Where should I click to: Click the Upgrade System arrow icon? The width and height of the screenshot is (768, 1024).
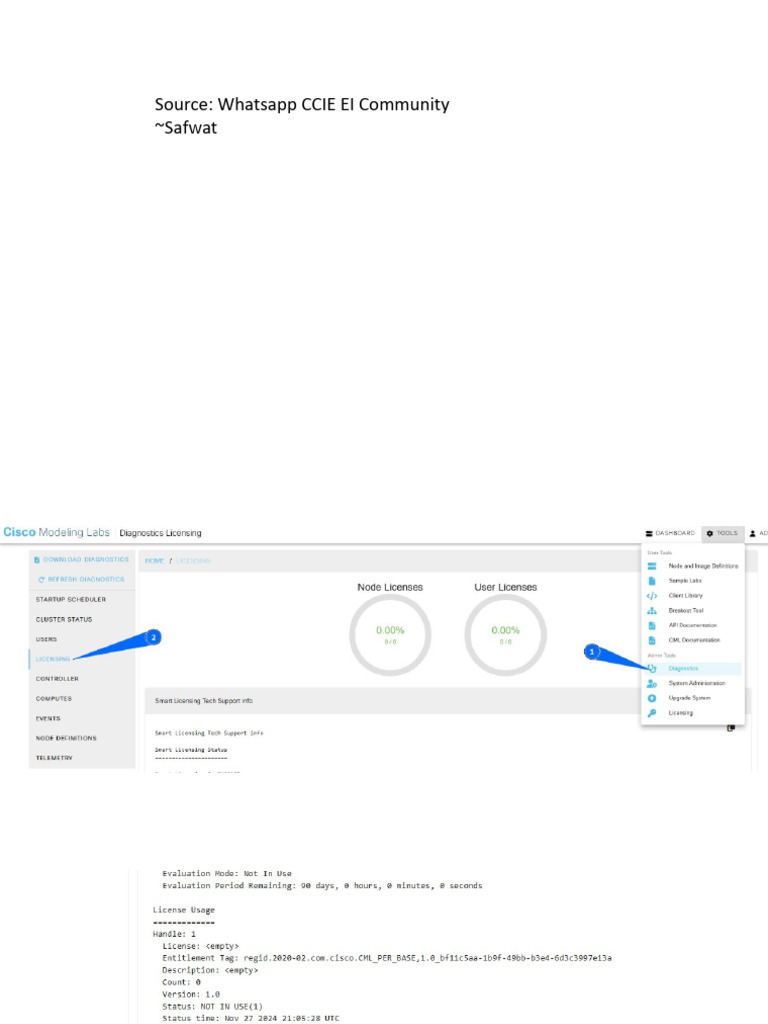point(652,698)
